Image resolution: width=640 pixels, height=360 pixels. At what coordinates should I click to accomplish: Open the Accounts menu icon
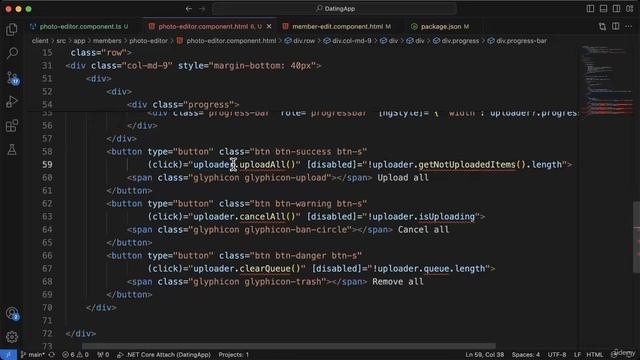click(x=12, y=313)
